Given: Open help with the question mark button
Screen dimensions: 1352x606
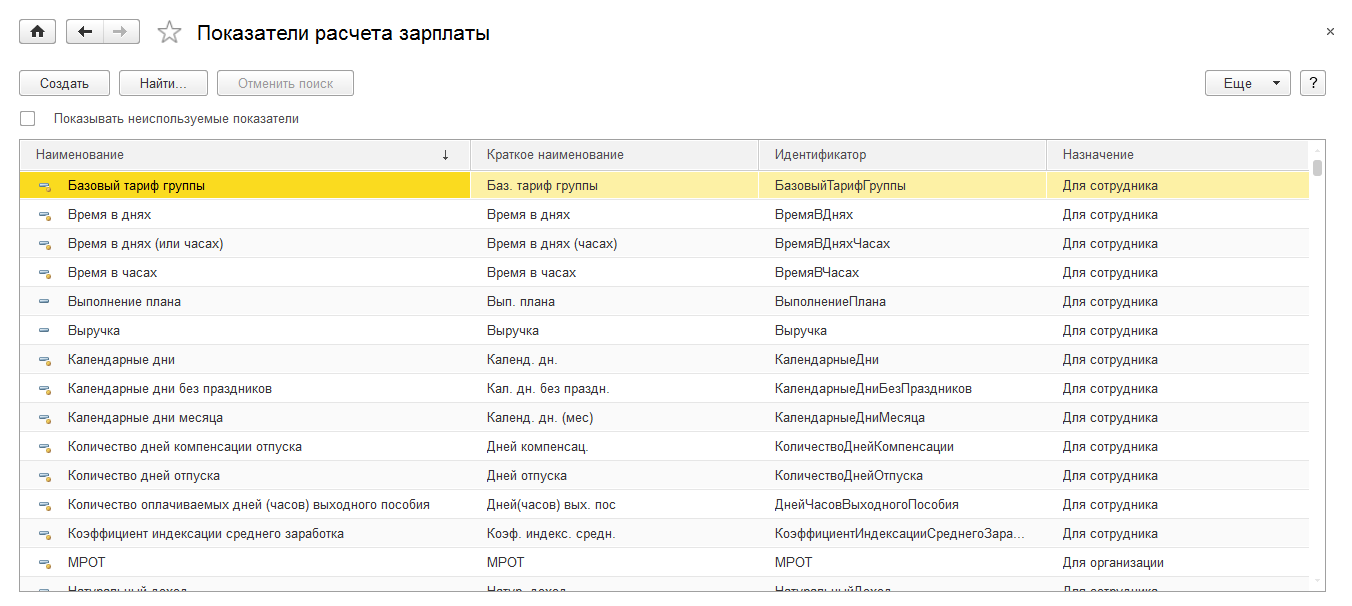Looking at the screenshot, I should (x=1313, y=83).
